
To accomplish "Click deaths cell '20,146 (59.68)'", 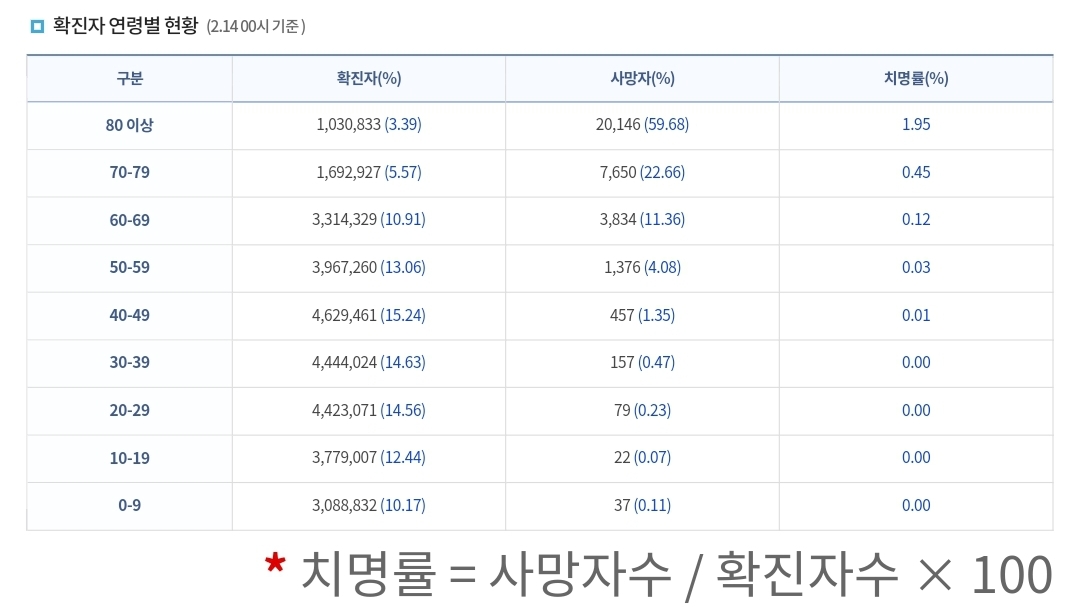I will (x=642, y=125).
